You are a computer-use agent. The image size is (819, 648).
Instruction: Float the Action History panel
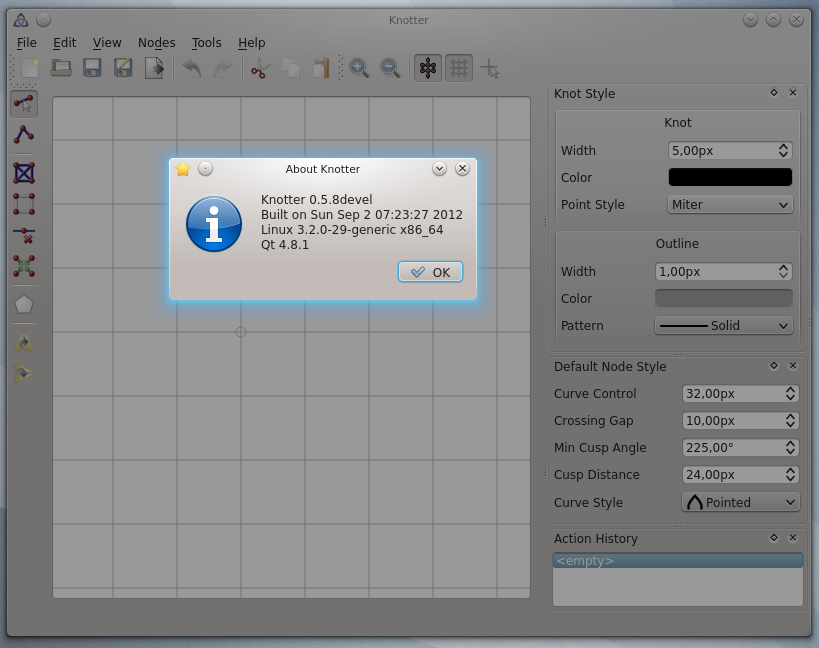pyautogui.click(x=774, y=538)
